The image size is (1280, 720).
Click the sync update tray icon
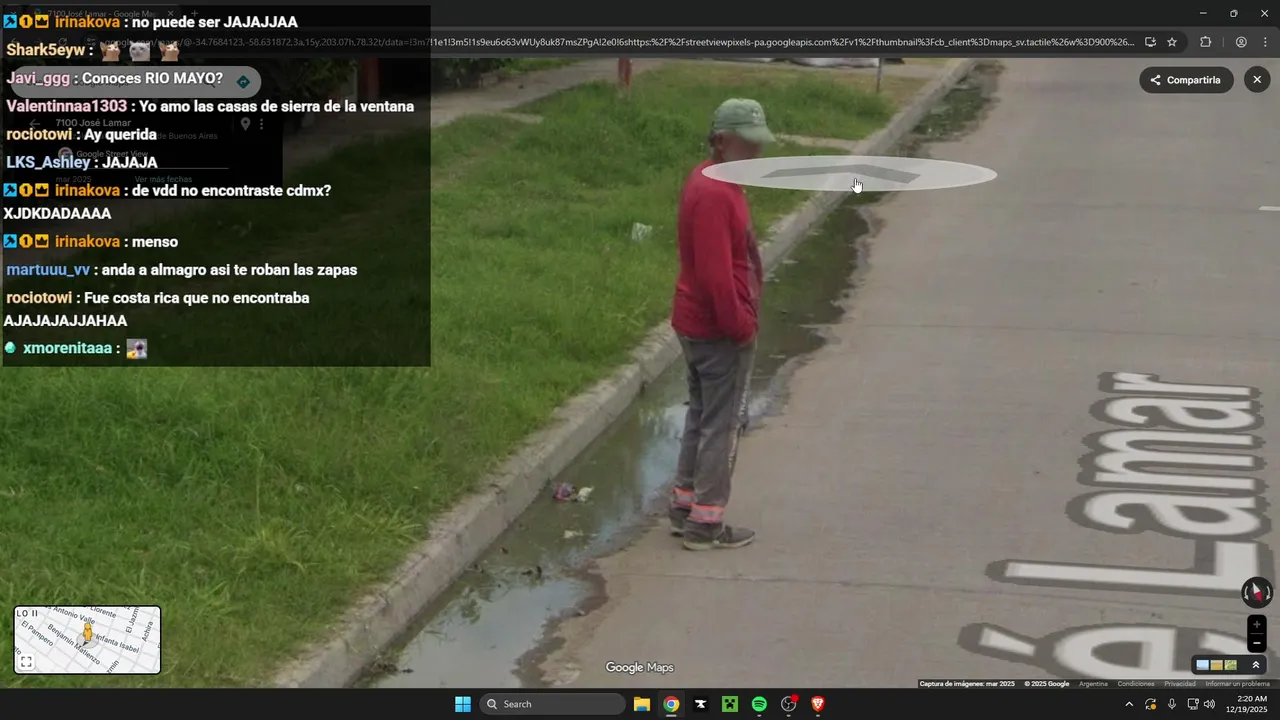1151,704
